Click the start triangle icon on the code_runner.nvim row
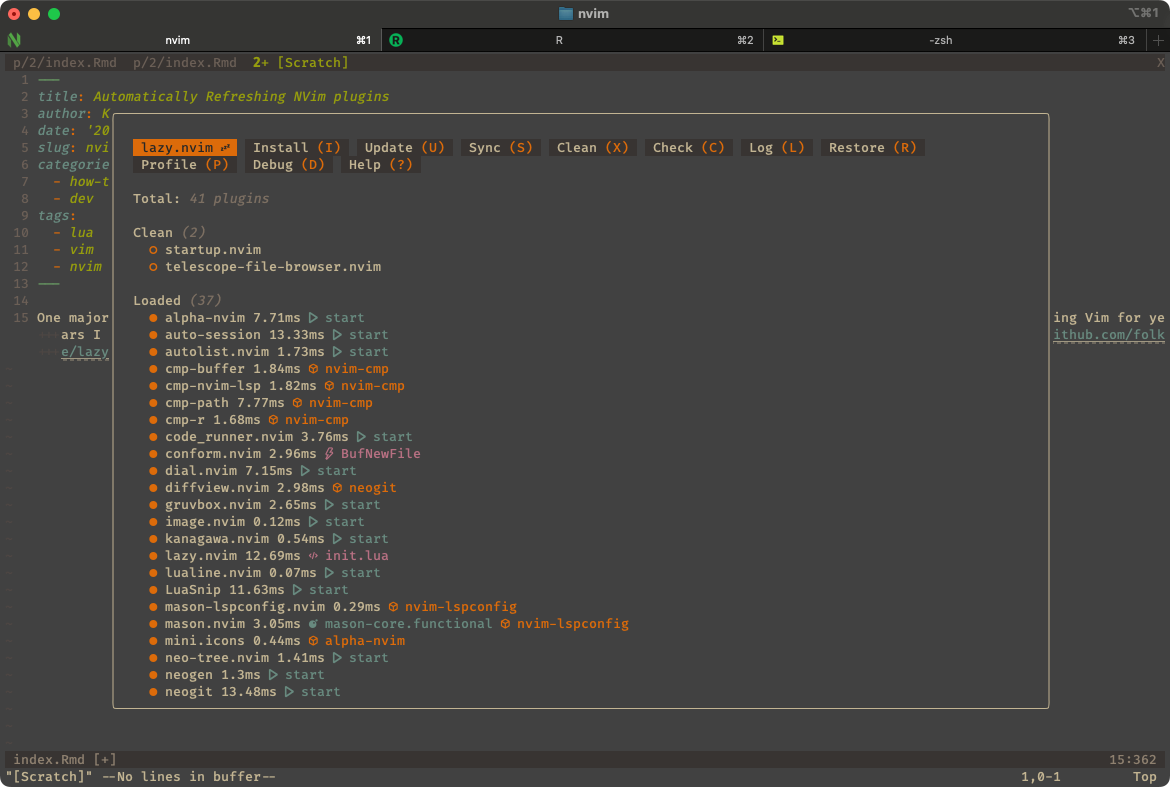Screen dimensions: 1170x787 click(361, 437)
